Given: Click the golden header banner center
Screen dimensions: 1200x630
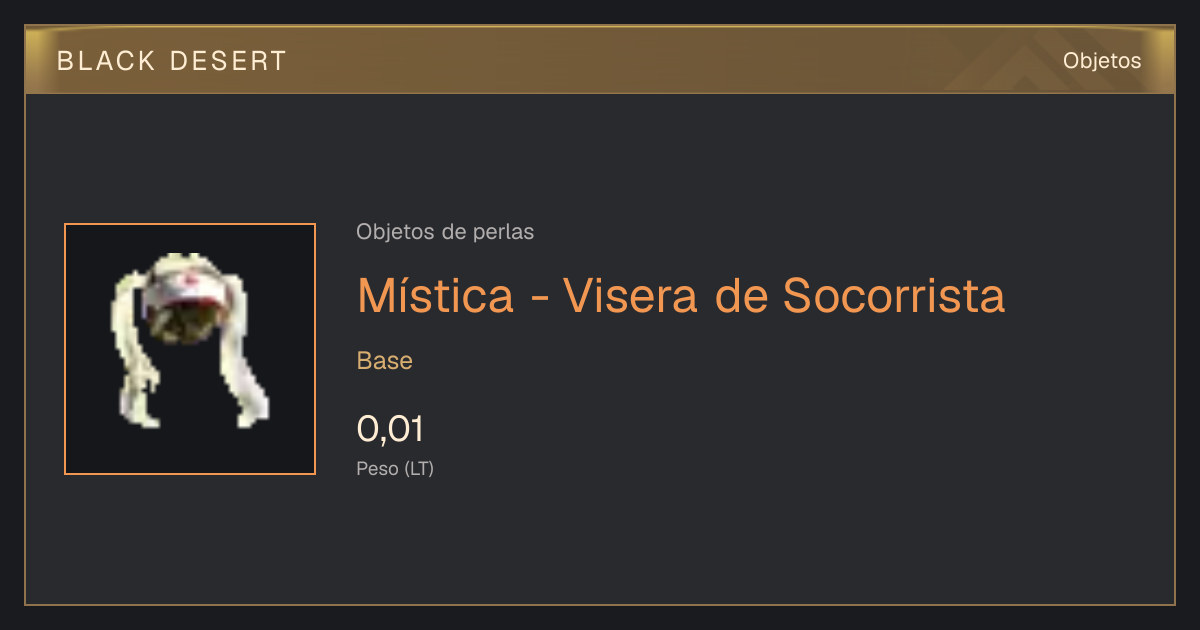Looking at the screenshot, I should [x=600, y=60].
